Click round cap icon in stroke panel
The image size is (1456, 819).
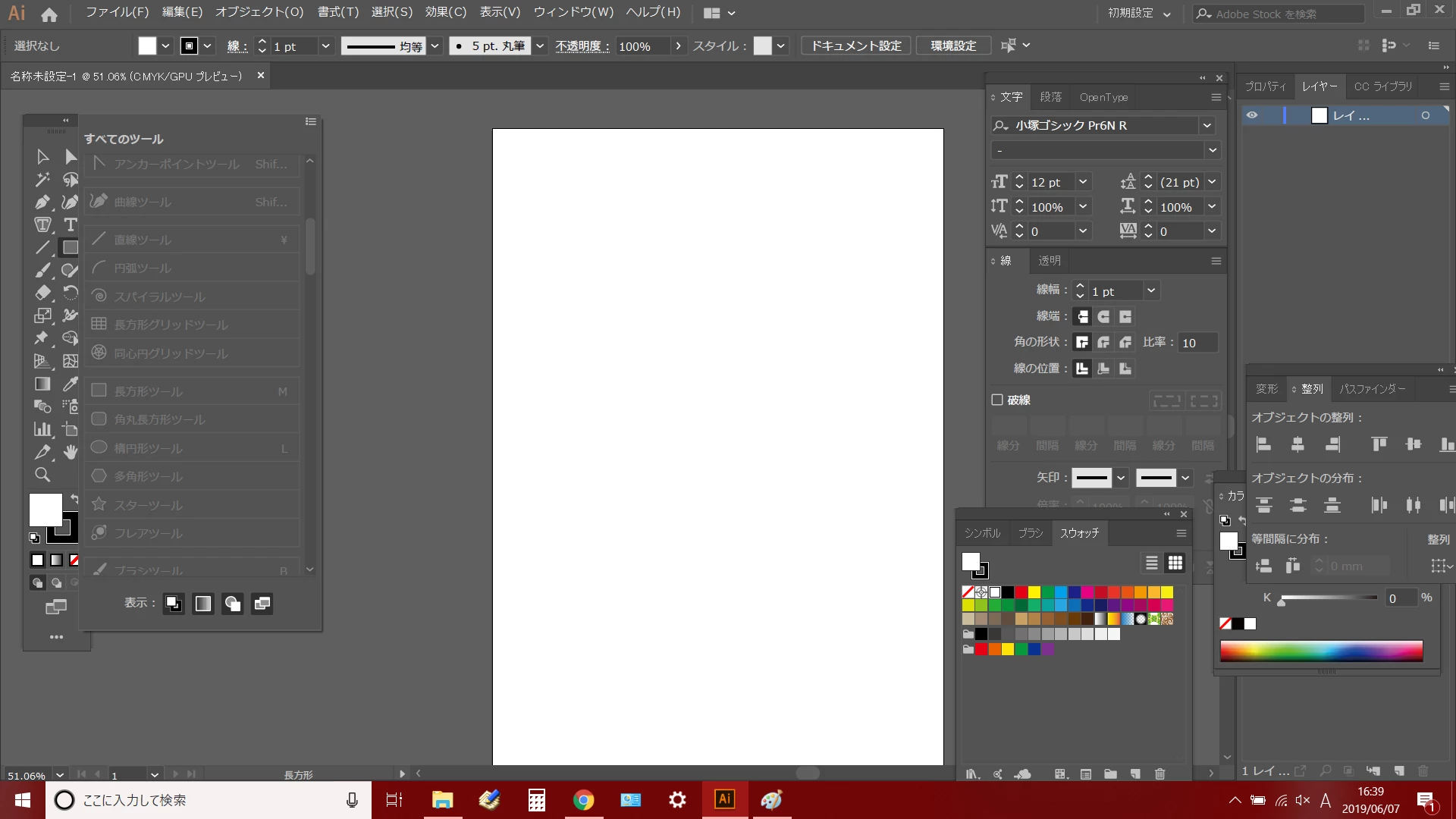tap(1103, 317)
